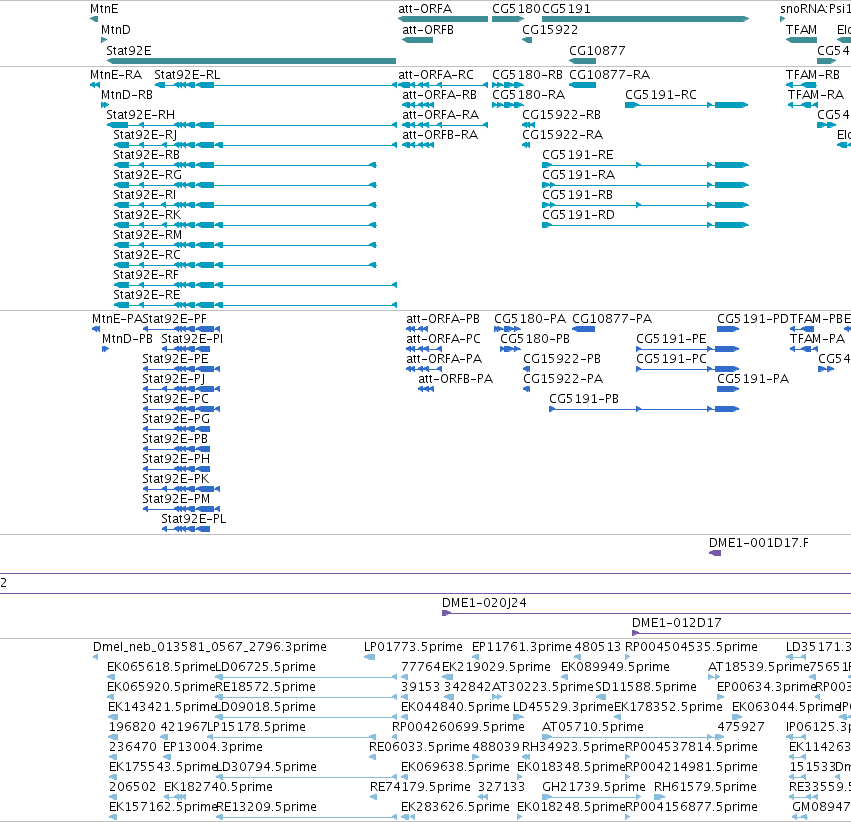851x822 pixels.
Task: Click transcript label "Stat92E-RF"
Action: (x=146, y=275)
